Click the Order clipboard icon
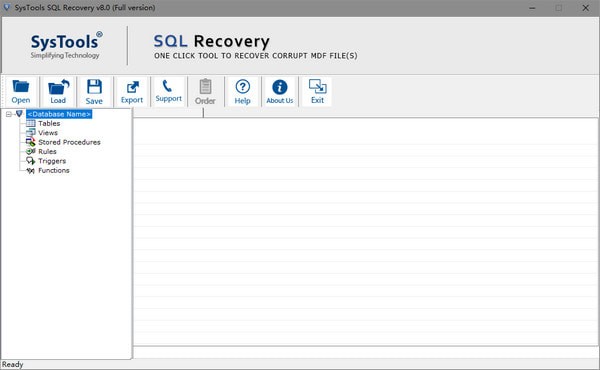600x370 pixels. (x=205, y=86)
